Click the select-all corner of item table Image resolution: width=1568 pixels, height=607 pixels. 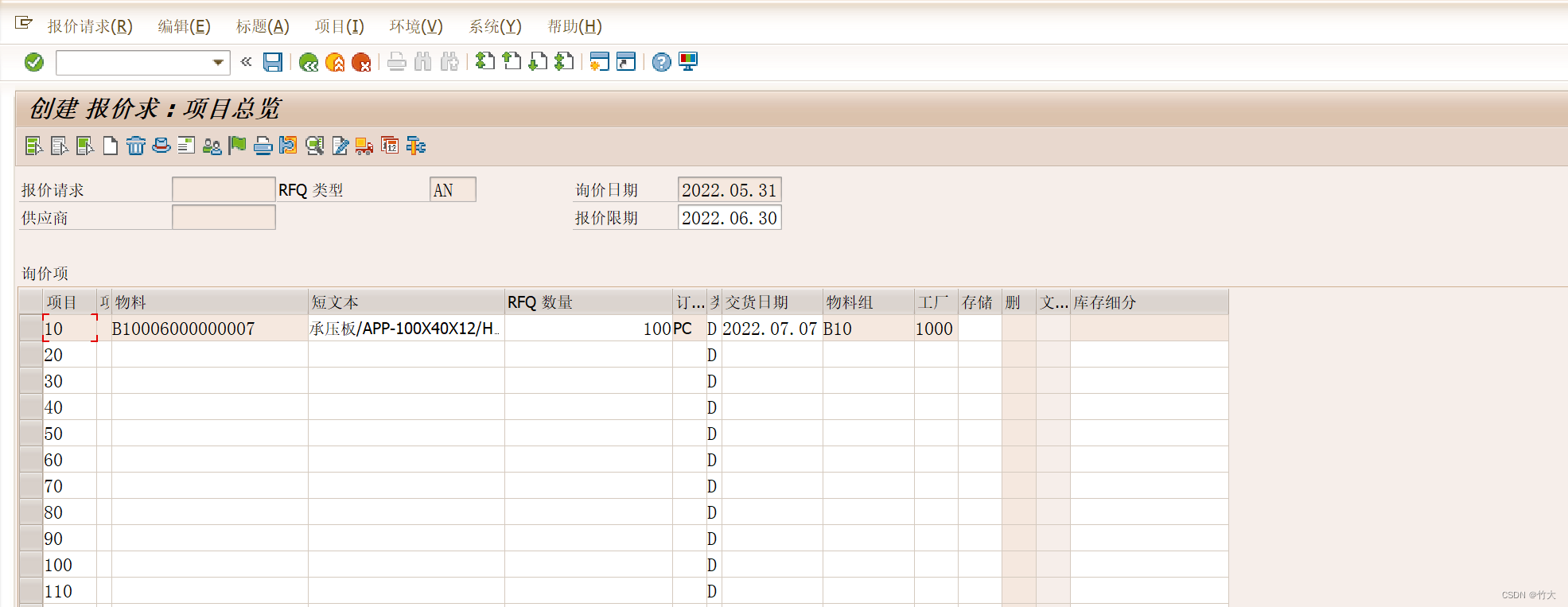[31, 302]
